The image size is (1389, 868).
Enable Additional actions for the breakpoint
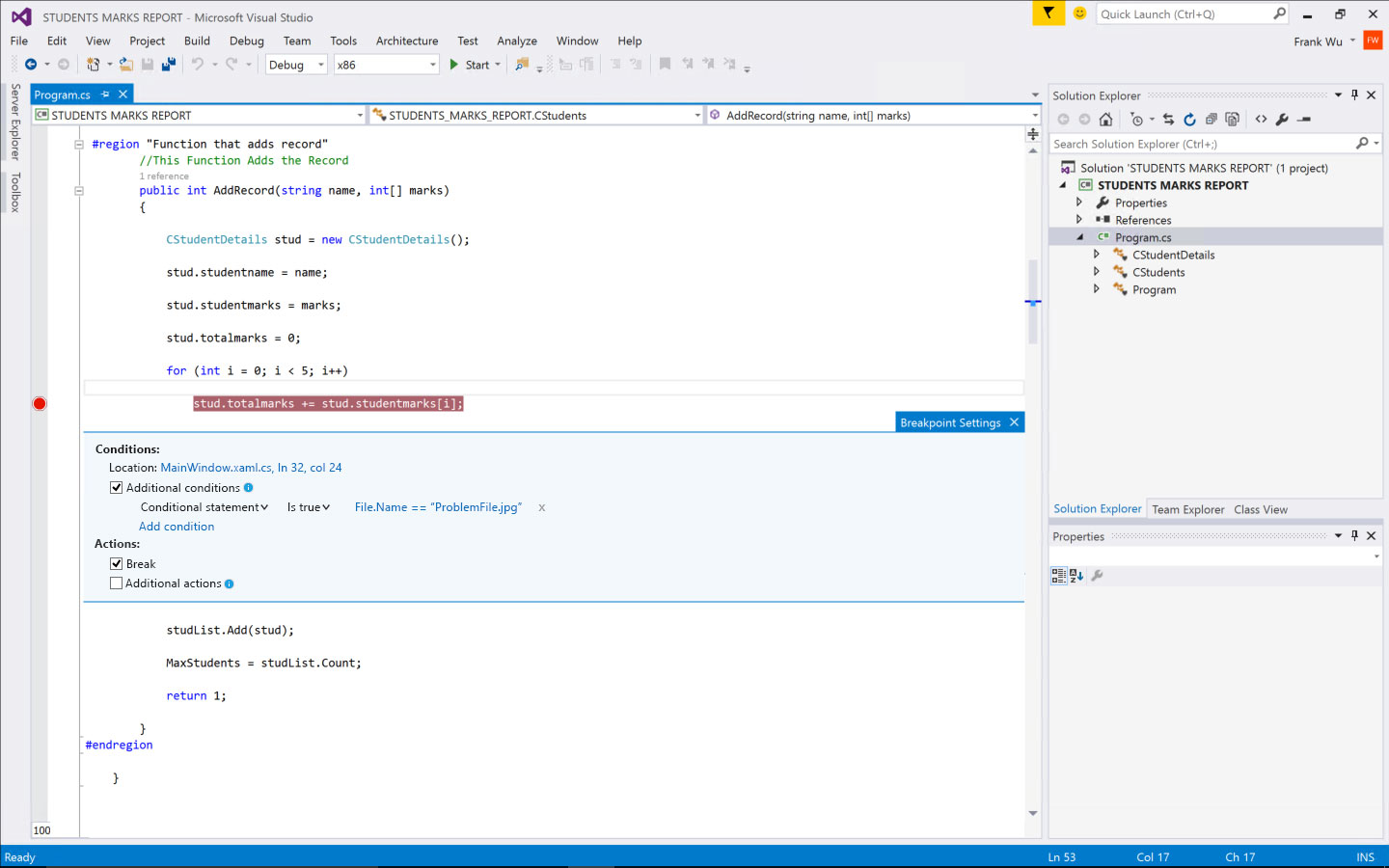117,583
